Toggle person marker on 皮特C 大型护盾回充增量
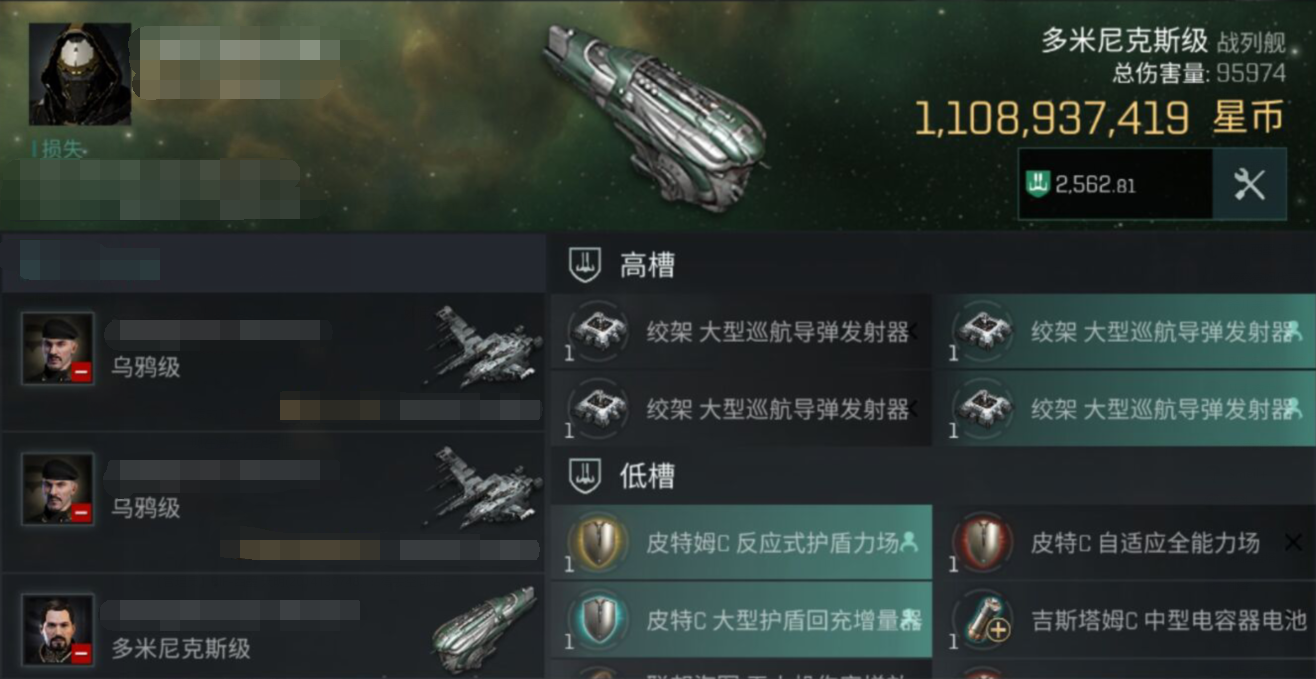Viewport: 1316px width, 679px height. coord(910,620)
